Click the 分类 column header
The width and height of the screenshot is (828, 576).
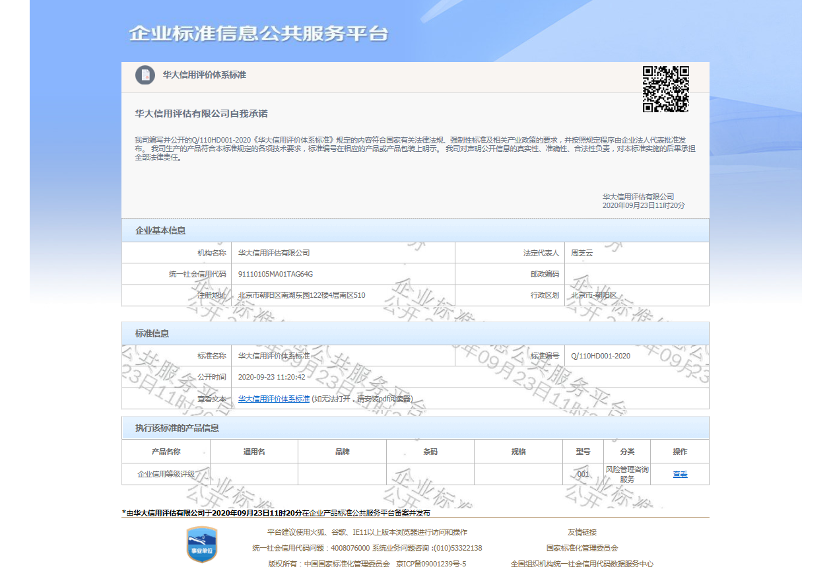[x=627, y=451]
